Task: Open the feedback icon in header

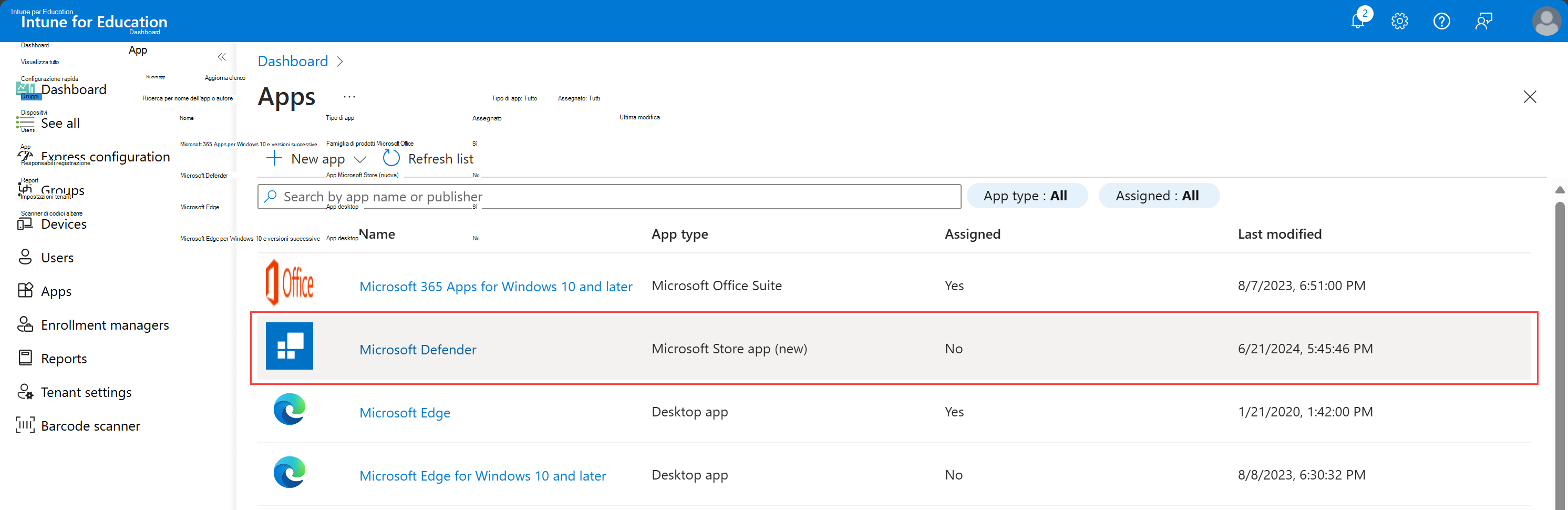Action: pyautogui.click(x=1483, y=22)
